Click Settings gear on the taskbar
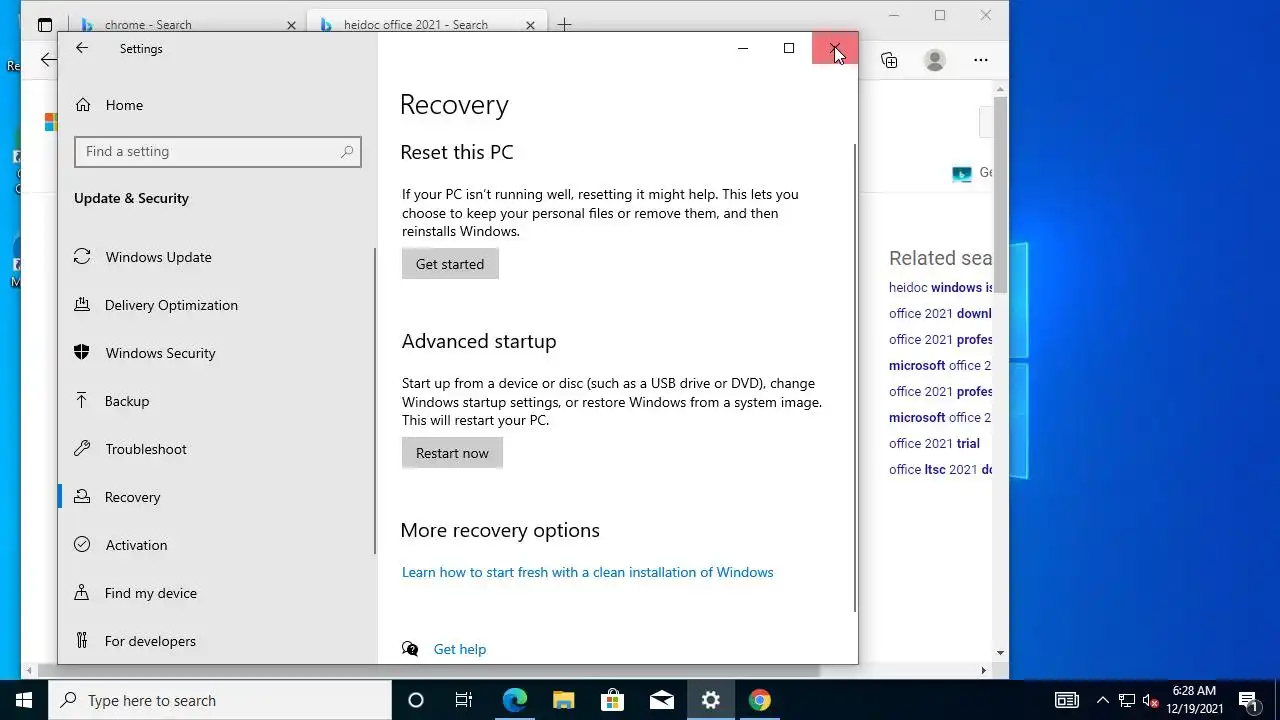This screenshot has height=720, width=1280. [x=711, y=700]
